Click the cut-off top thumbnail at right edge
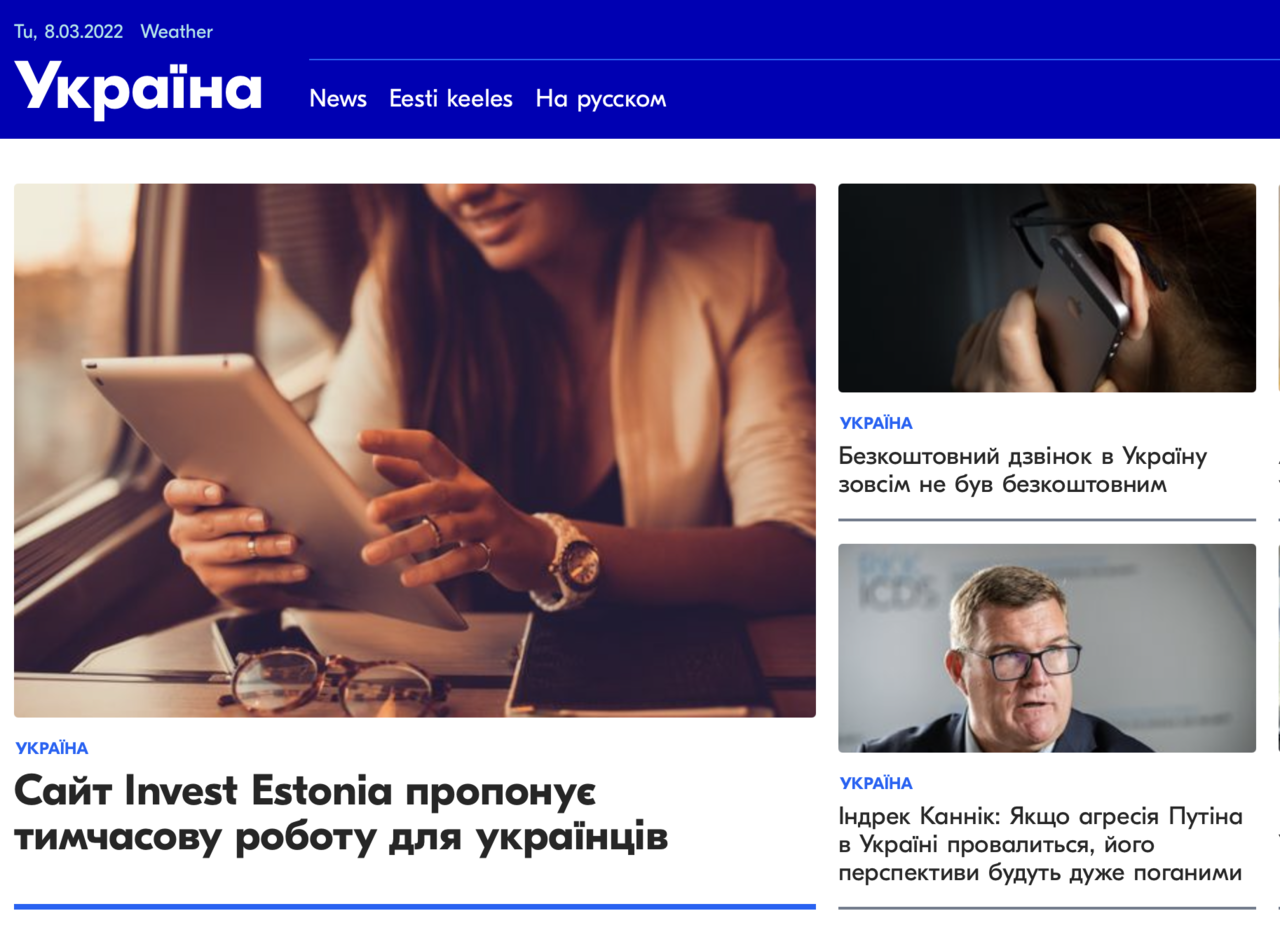 tap(1279, 288)
